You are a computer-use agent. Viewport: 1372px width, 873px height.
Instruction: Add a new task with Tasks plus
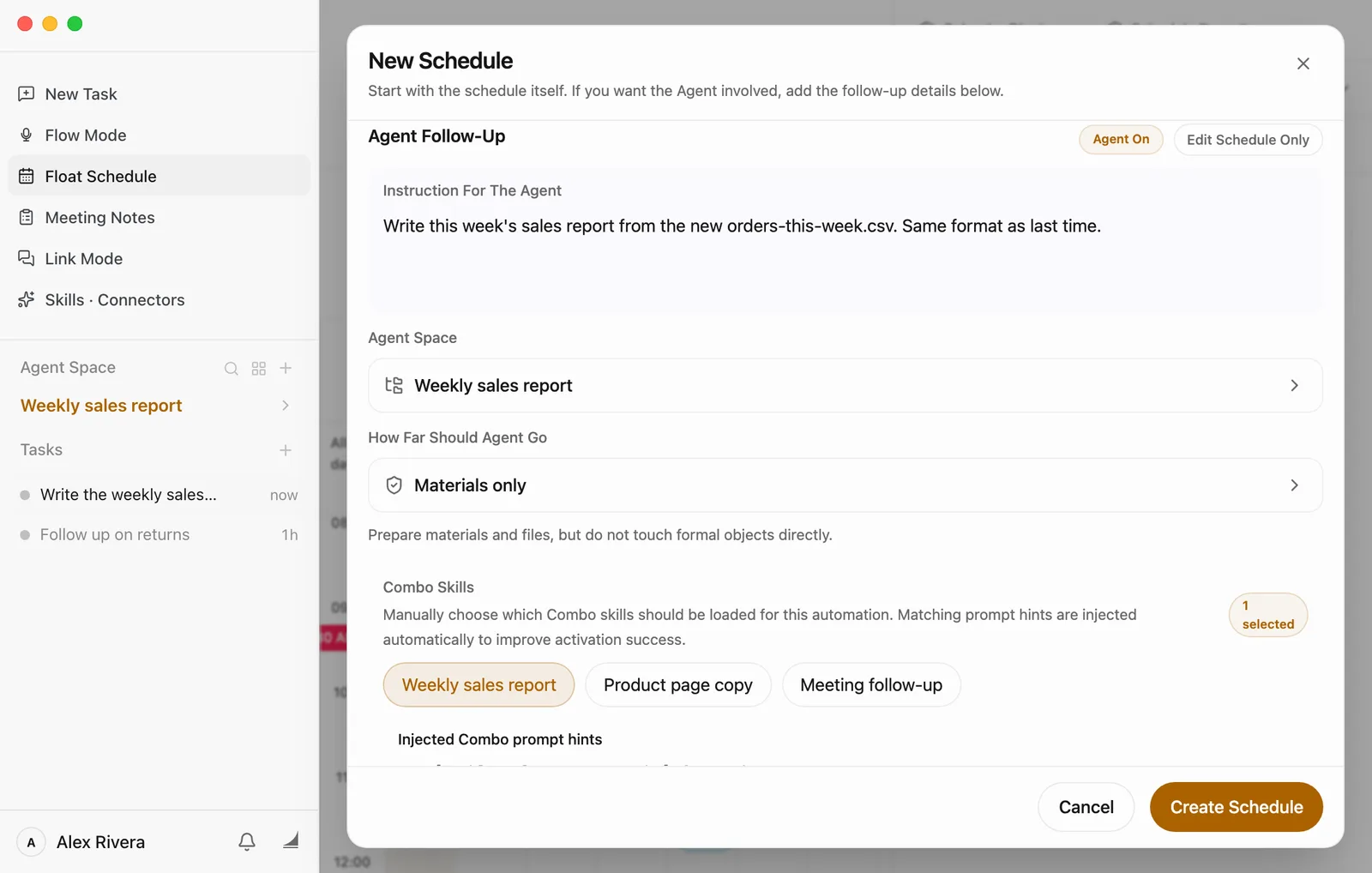(286, 450)
